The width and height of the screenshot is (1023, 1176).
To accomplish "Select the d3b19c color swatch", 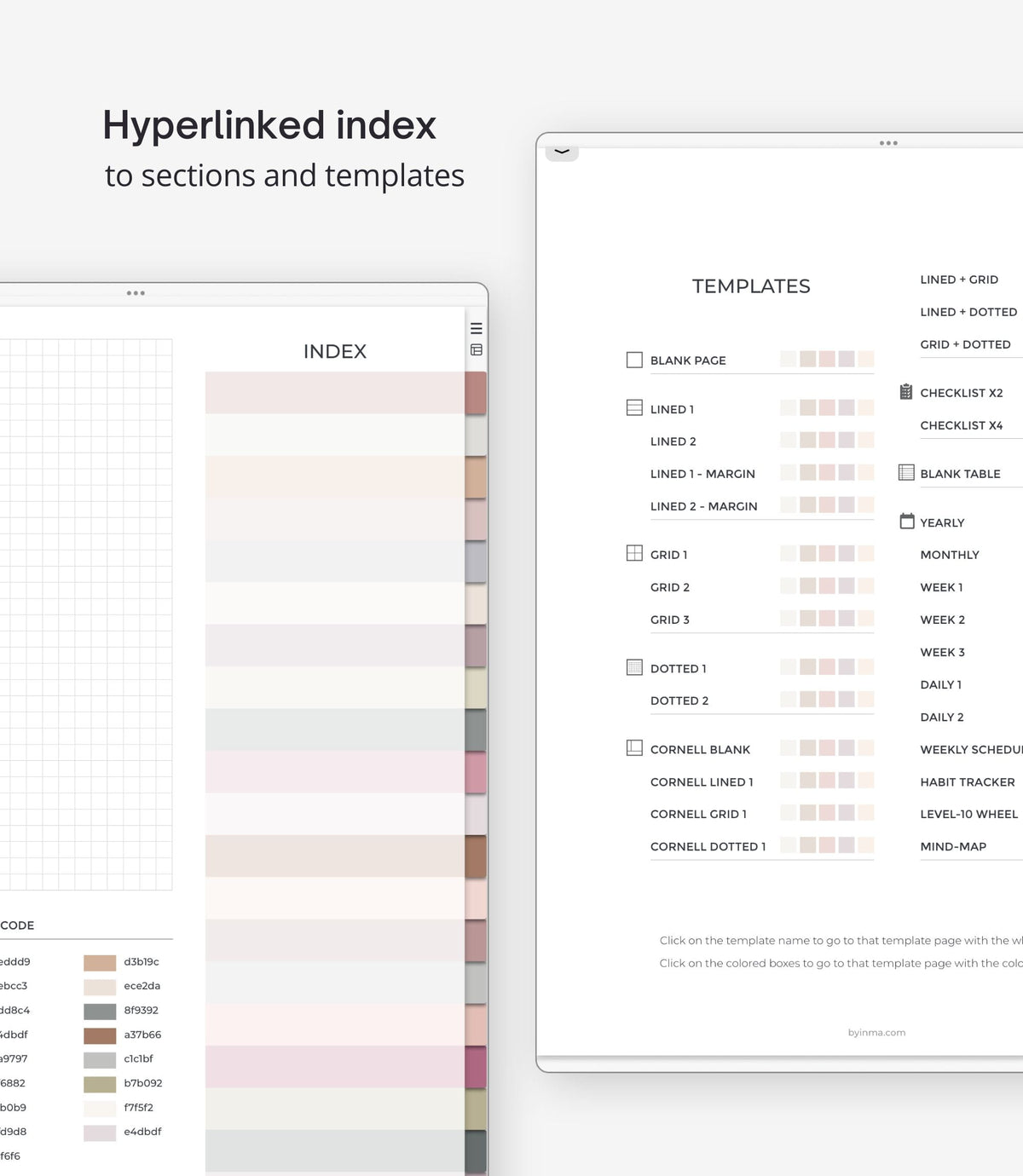I will point(100,963).
